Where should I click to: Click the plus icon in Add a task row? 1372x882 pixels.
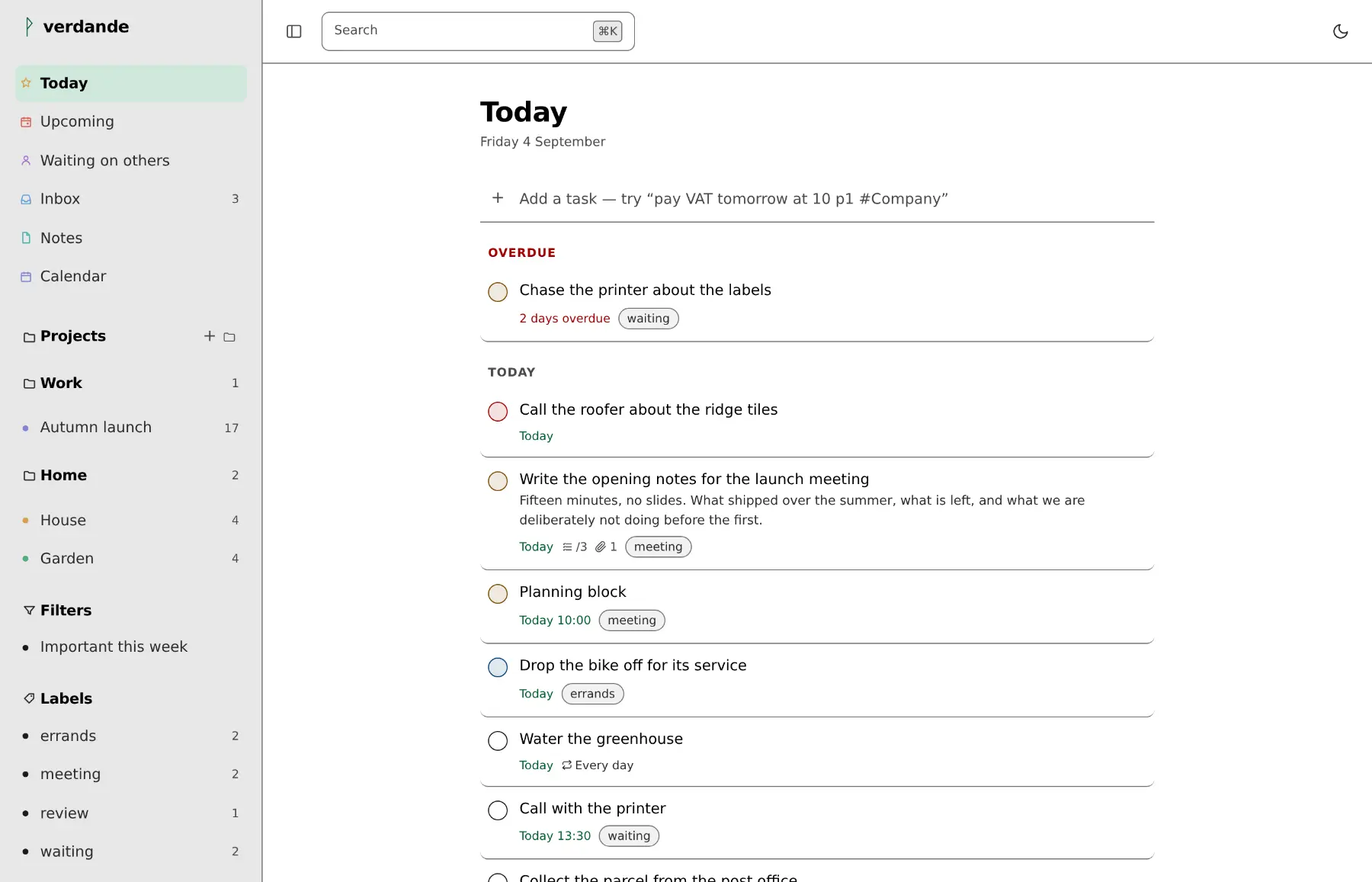tap(498, 198)
